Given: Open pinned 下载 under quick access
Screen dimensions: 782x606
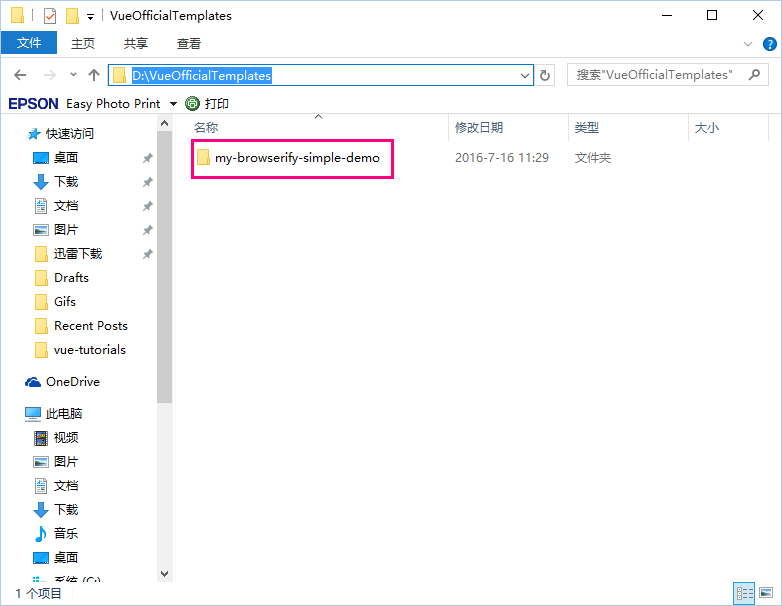Looking at the screenshot, I should tap(65, 182).
